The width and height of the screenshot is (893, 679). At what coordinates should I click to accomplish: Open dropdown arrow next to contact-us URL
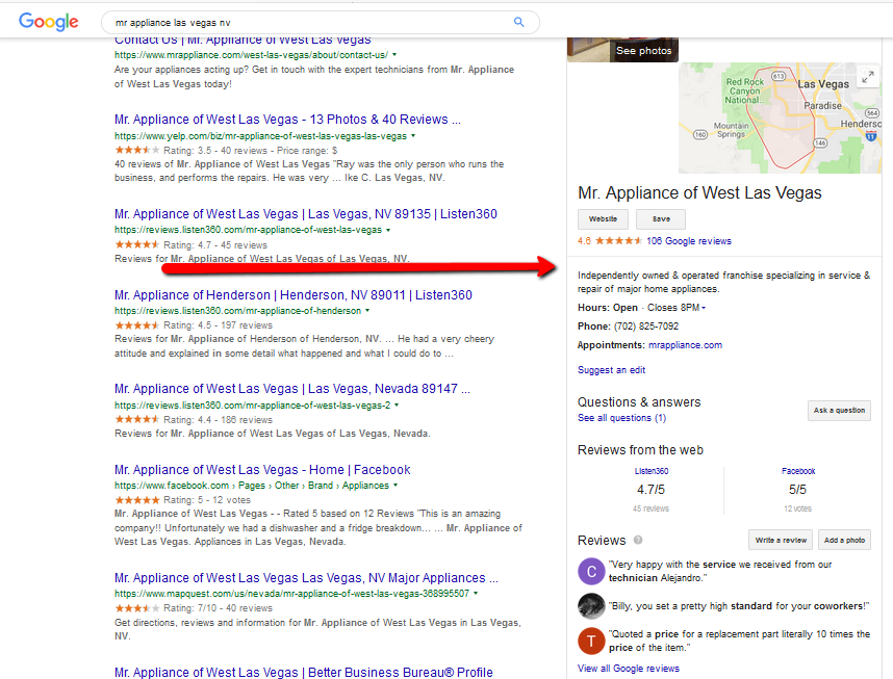(x=395, y=55)
